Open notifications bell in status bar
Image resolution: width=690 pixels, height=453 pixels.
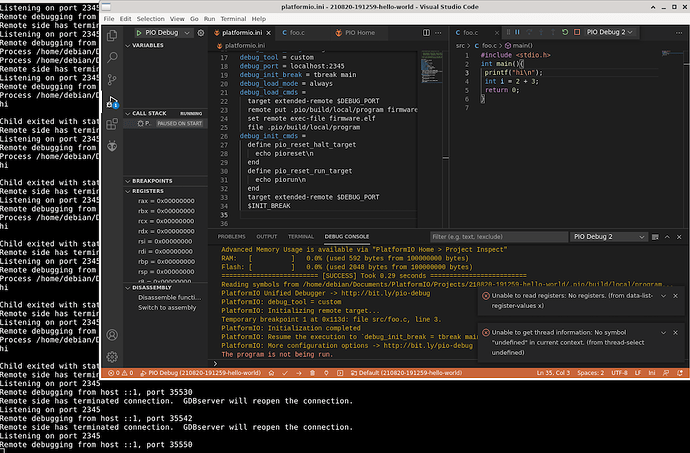680,373
